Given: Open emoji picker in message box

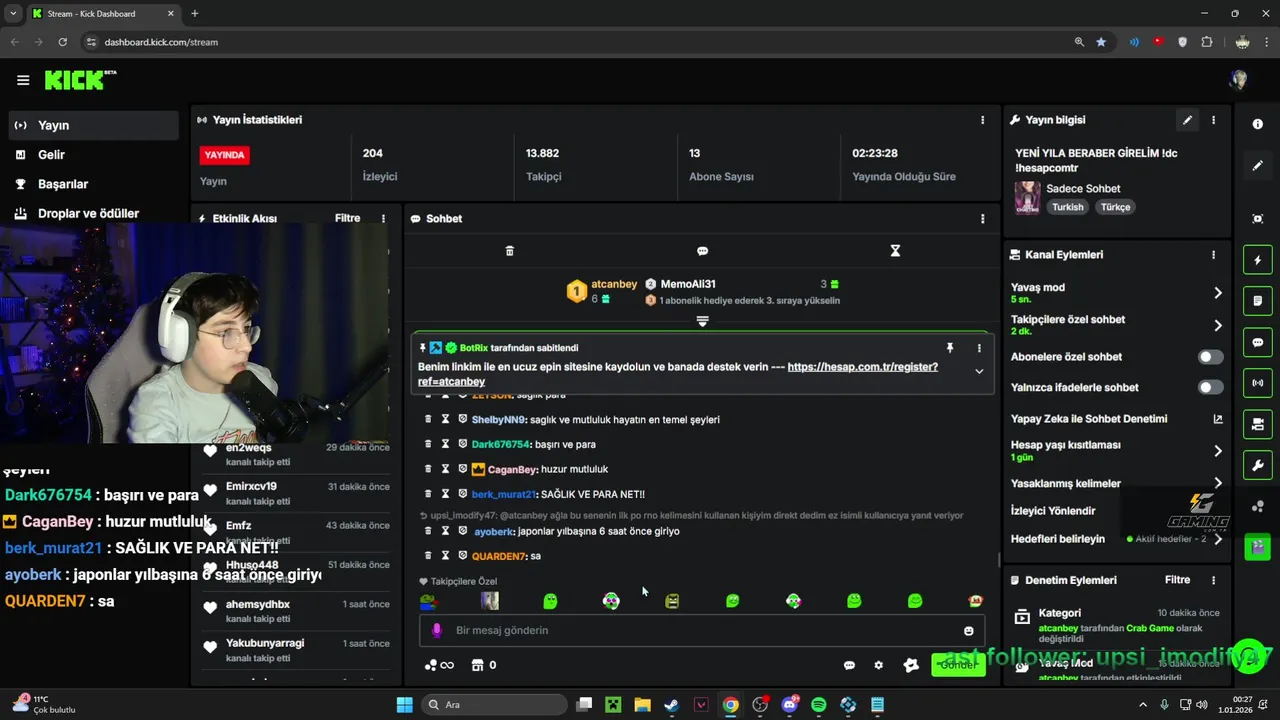Looking at the screenshot, I should 968,631.
